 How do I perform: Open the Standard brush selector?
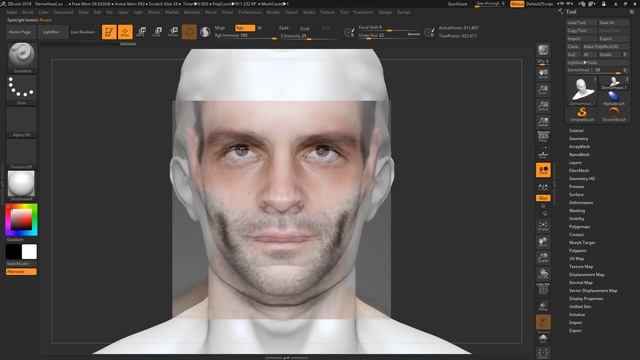point(22,58)
